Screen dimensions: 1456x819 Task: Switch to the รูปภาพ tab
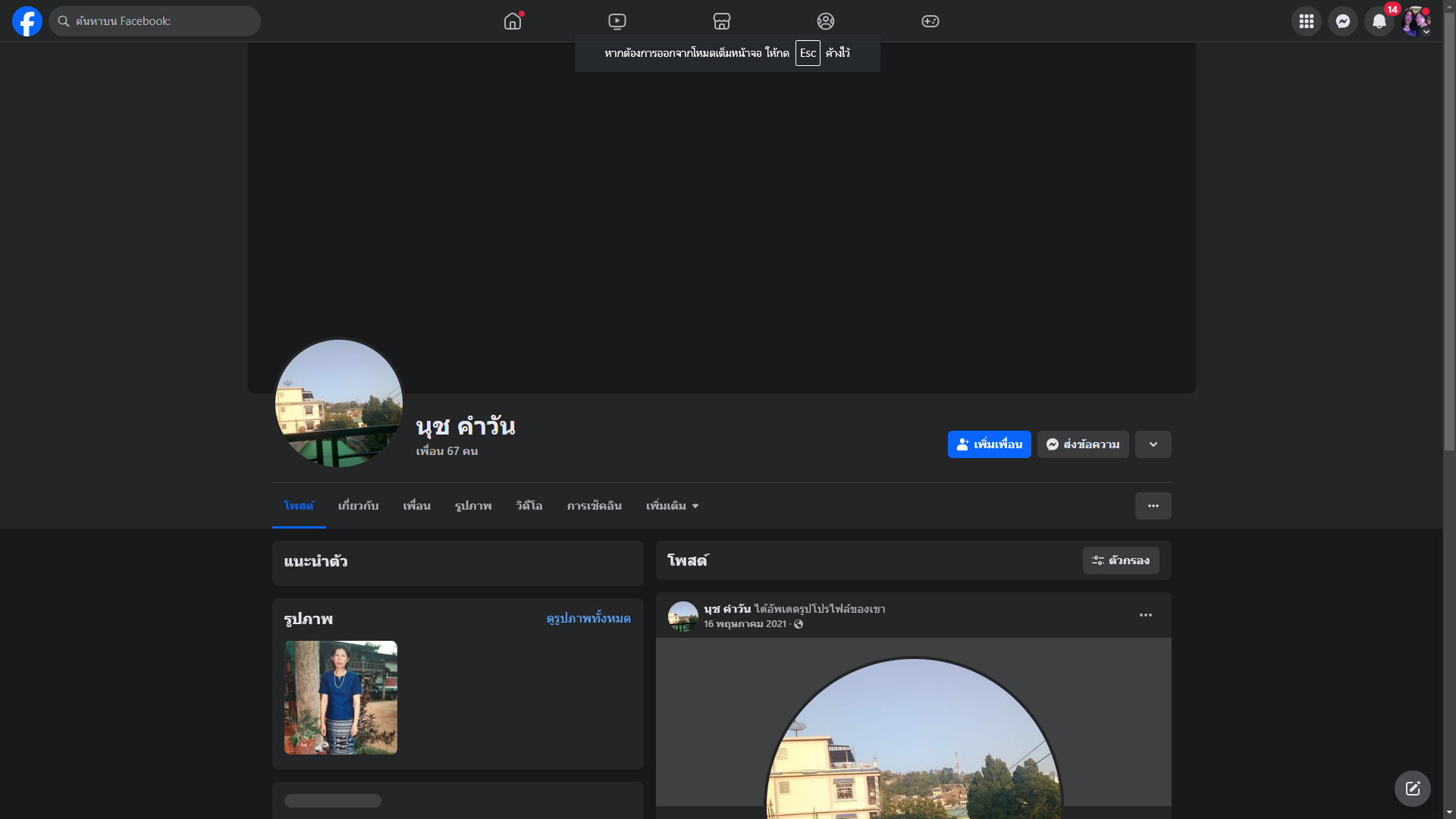tap(473, 506)
